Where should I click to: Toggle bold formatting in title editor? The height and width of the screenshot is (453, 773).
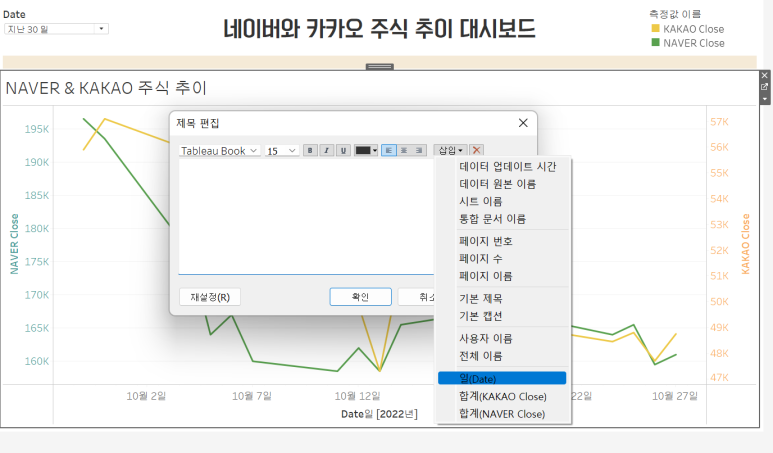(310, 150)
